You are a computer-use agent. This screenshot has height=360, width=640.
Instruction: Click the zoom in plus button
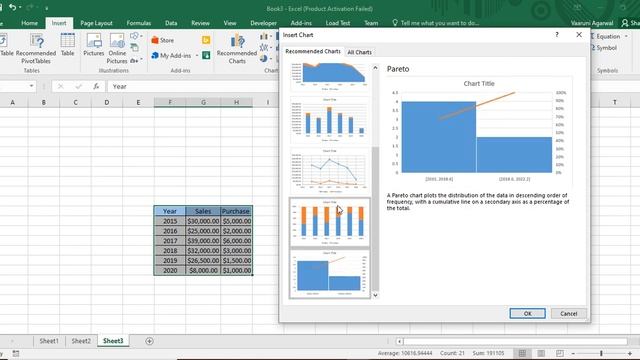630,353
